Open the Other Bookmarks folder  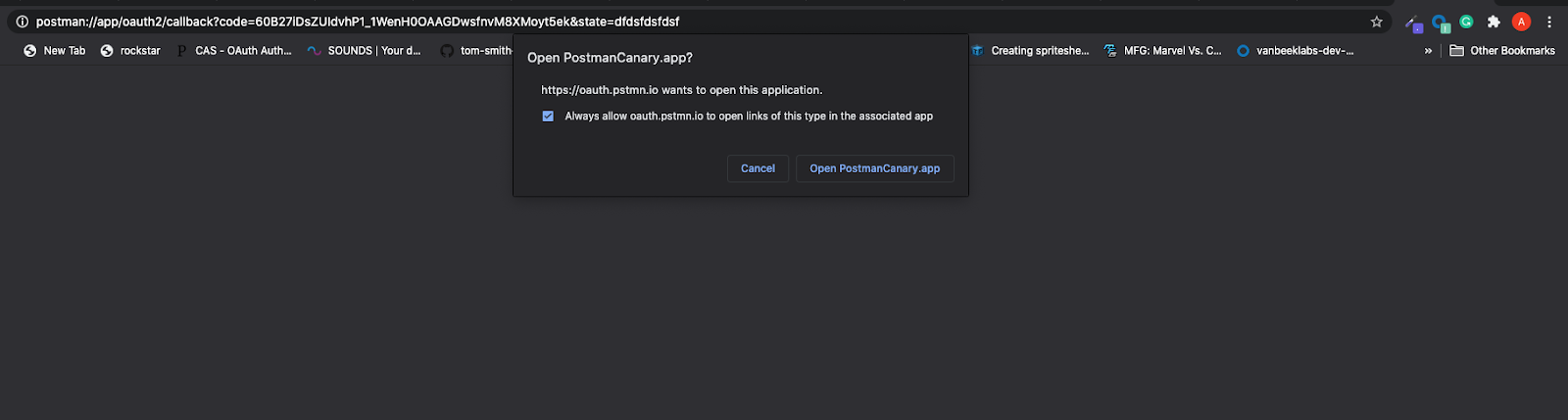[1501, 51]
